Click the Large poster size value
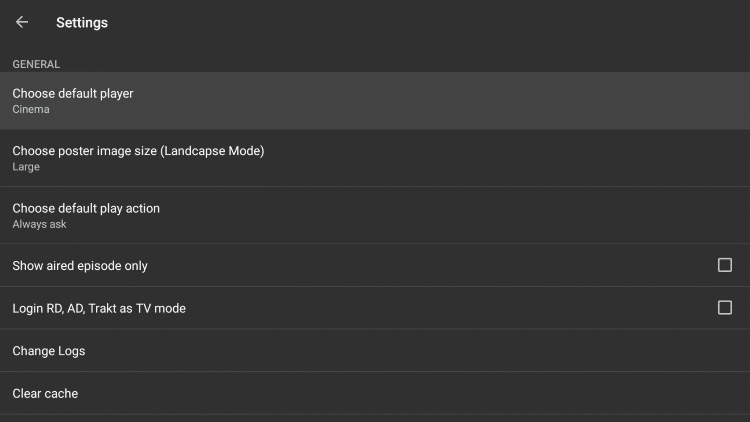This screenshot has height=422, width=750. click(26, 167)
